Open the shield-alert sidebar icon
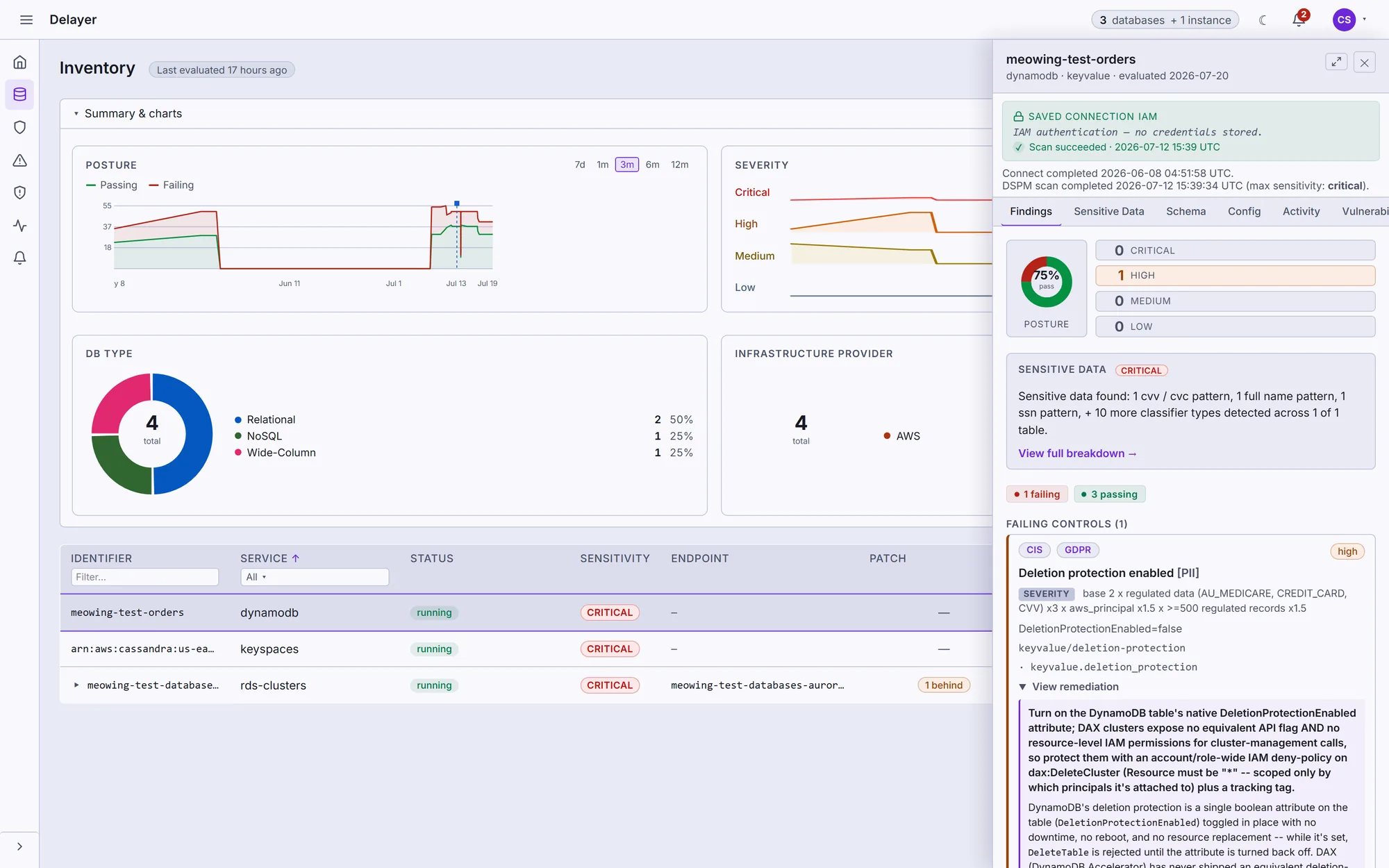Viewport: 1389px width, 868px height. coord(19,193)
